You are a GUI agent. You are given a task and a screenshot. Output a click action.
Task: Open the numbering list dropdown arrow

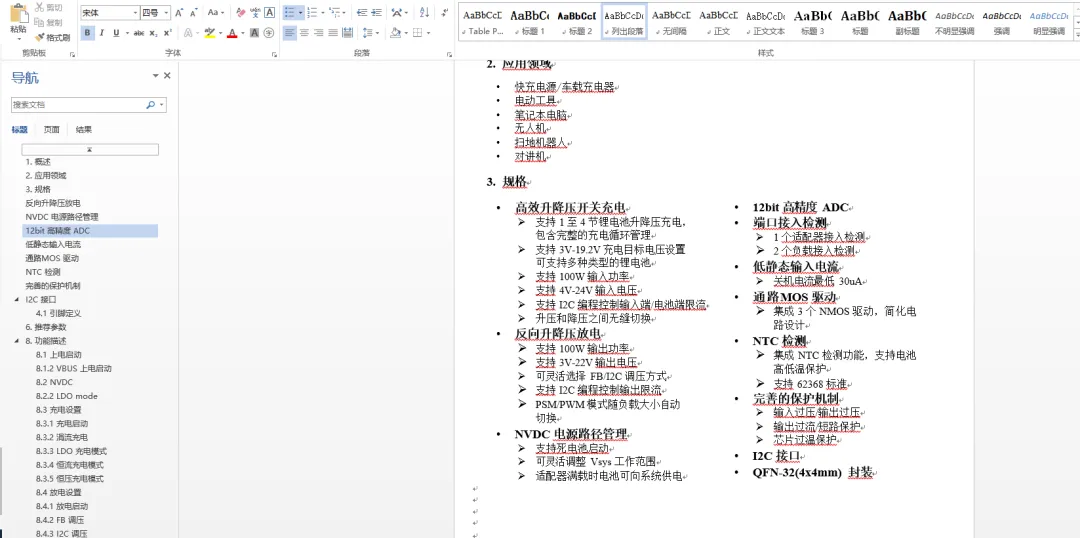[322, 12]
